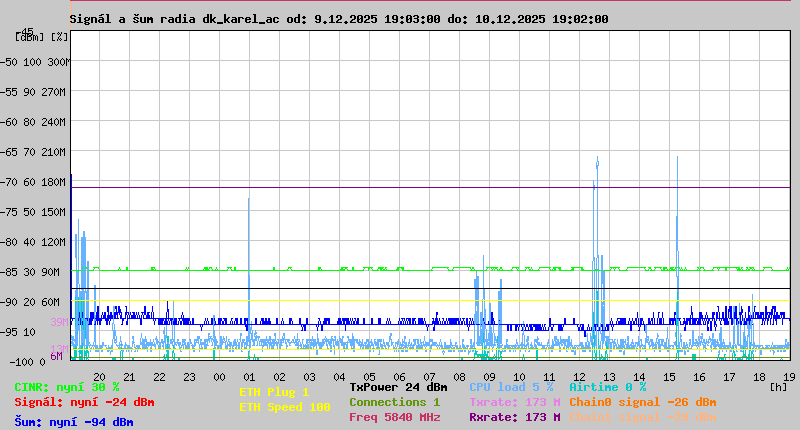Image resolution: width=800 pixels, height=430 pixels.
Task: Click the '12' hour label on the time axis
Action: click(579, 377)
